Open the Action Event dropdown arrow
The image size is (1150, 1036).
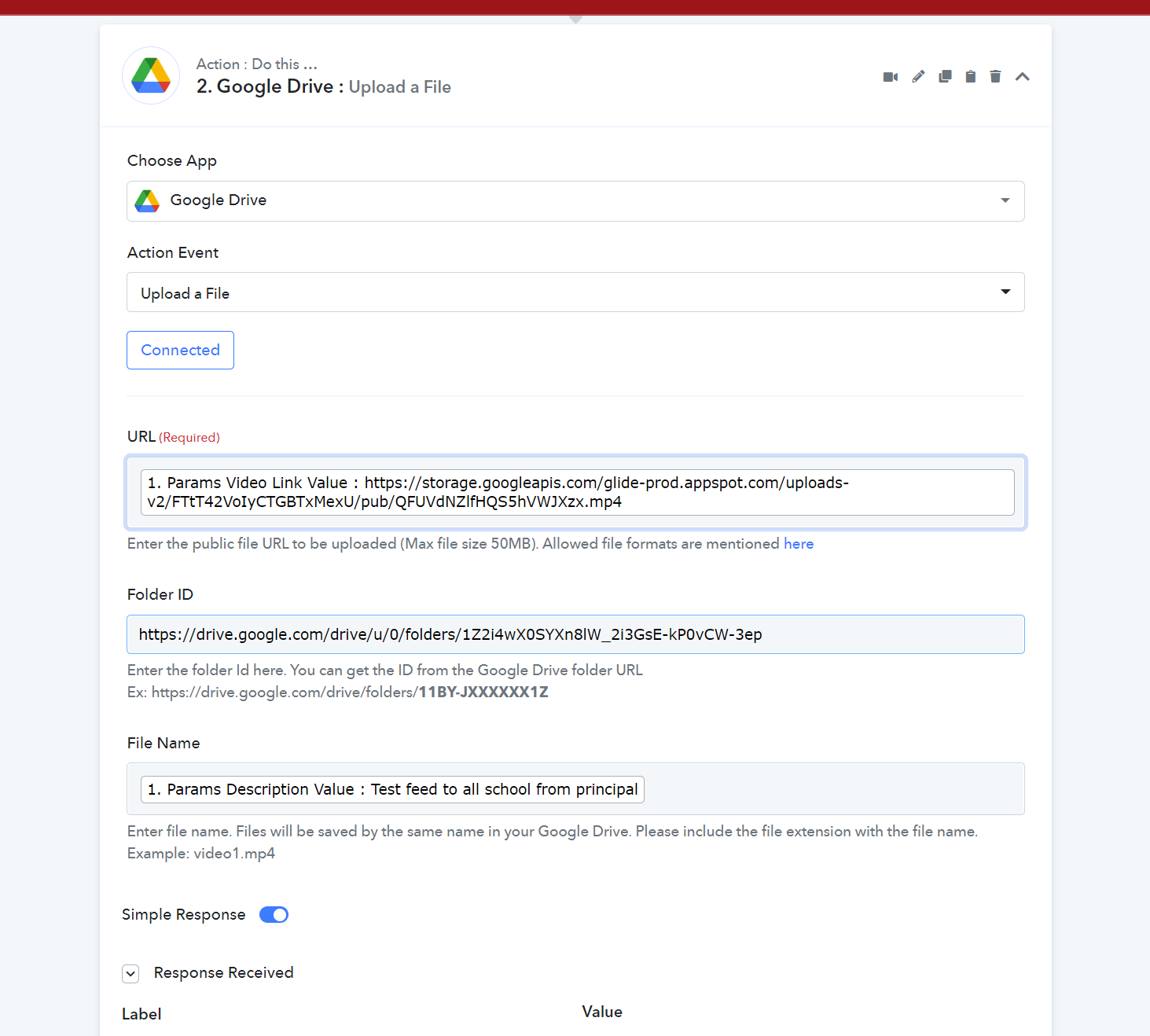click(x=1005, y=292)
